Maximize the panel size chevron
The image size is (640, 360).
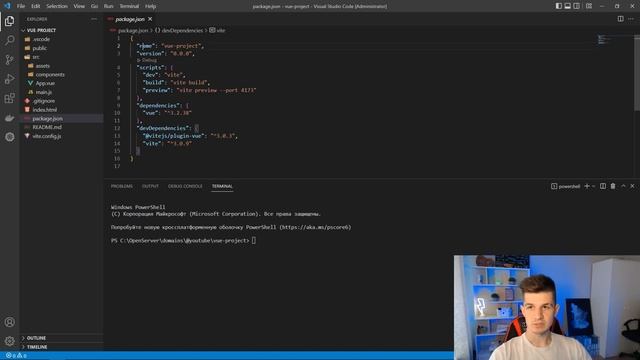[x=623, y=186]
